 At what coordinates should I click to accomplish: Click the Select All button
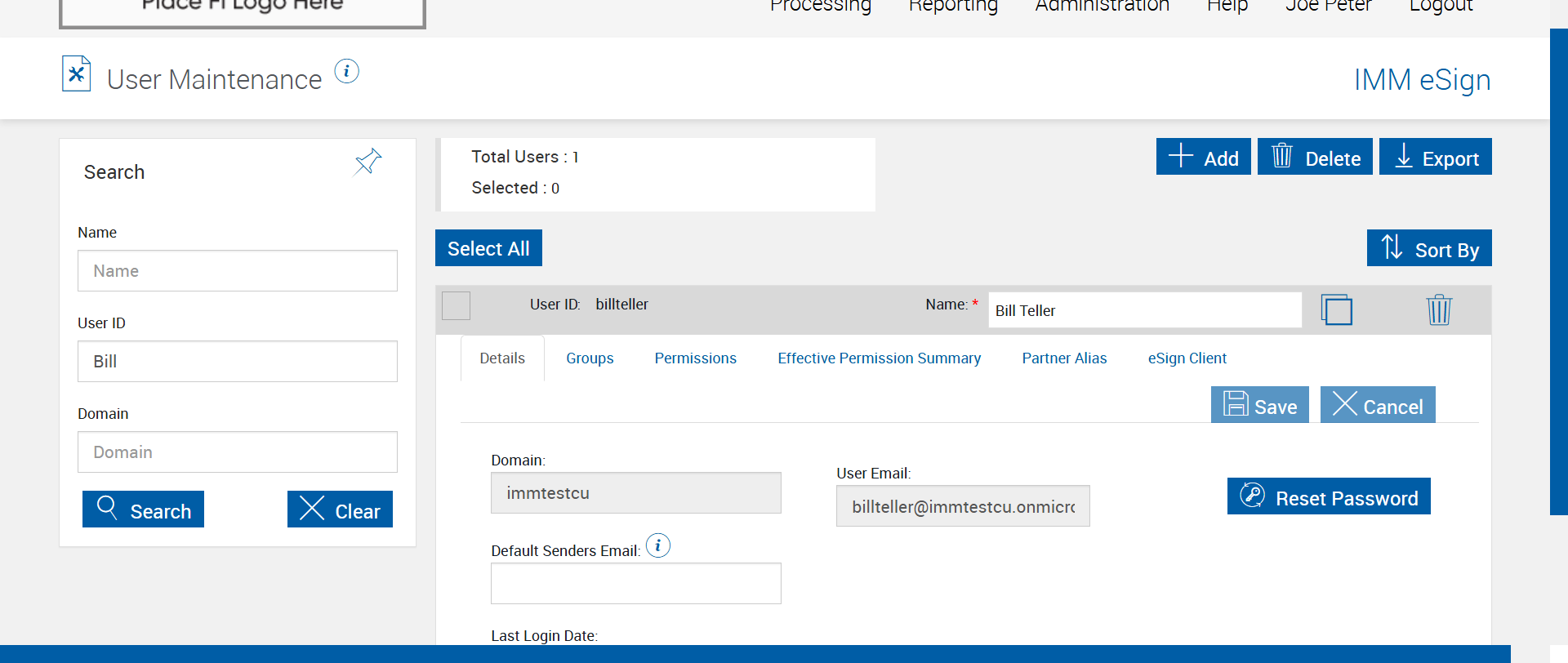click(488, 248)
